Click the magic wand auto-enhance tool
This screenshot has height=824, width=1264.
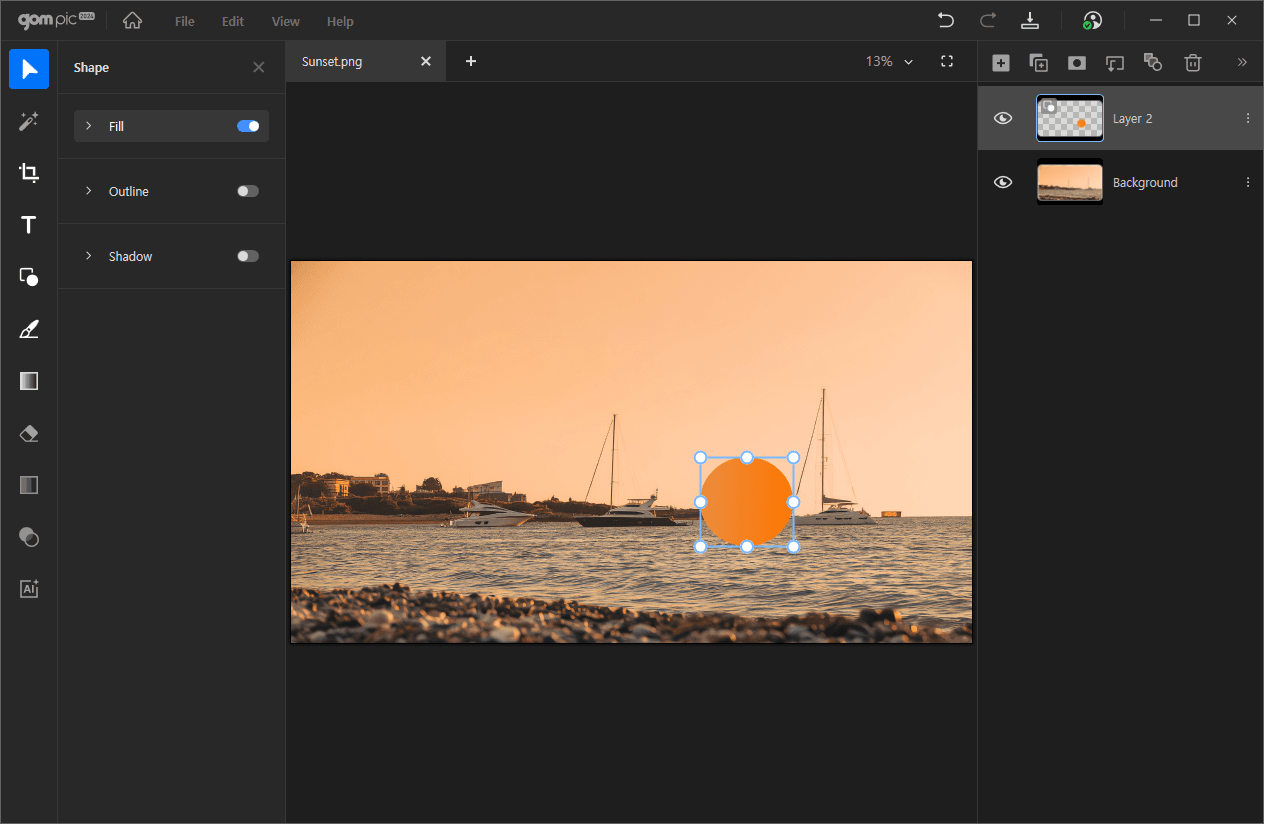pyautogui.click(x=29, y=121)
